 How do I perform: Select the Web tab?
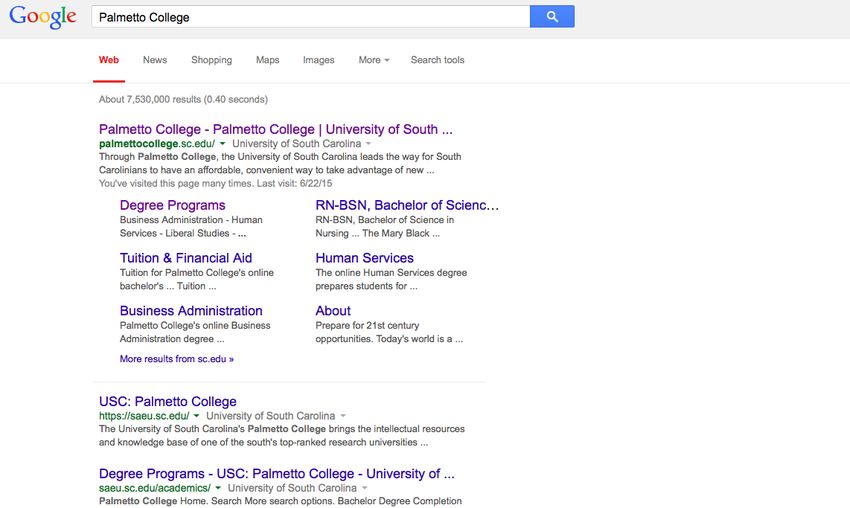pos(108,60)
